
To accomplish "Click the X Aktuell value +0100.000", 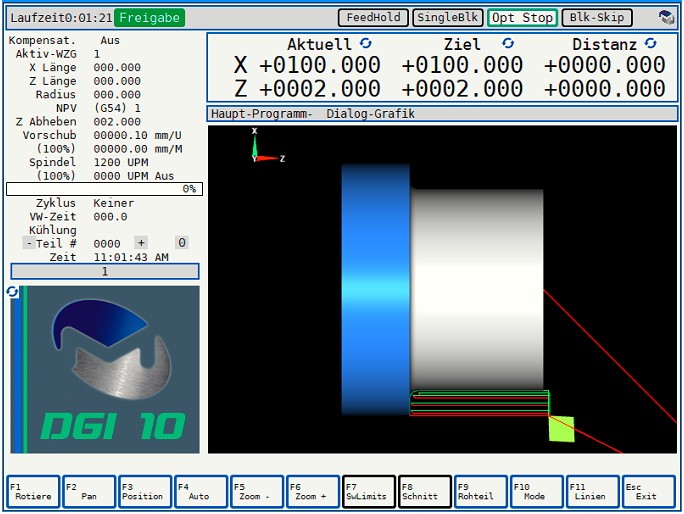I will coord(320,65).
